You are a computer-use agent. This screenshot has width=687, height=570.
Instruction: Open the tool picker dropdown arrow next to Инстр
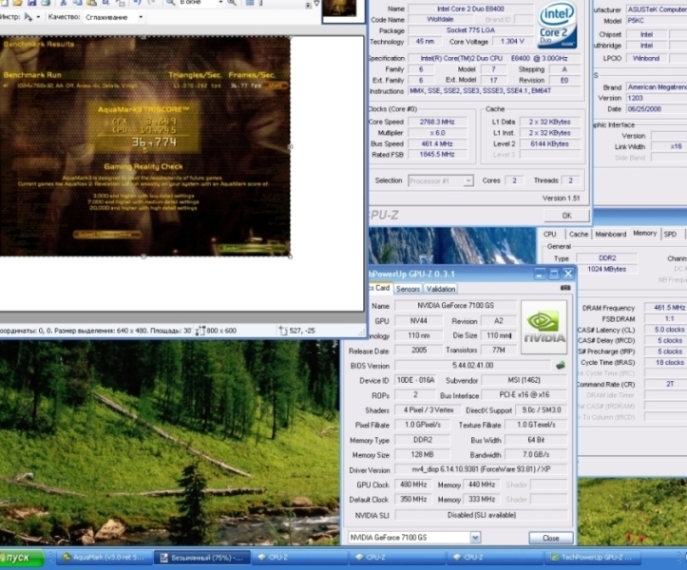coord(39,17)
